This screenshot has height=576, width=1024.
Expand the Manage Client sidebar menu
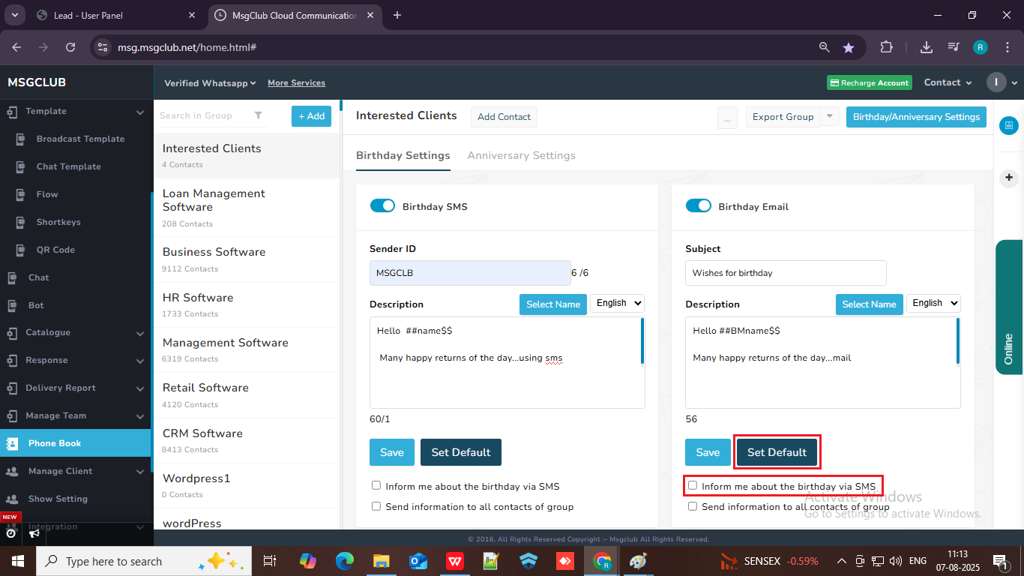pyautogui.click(x=76, y=471)
